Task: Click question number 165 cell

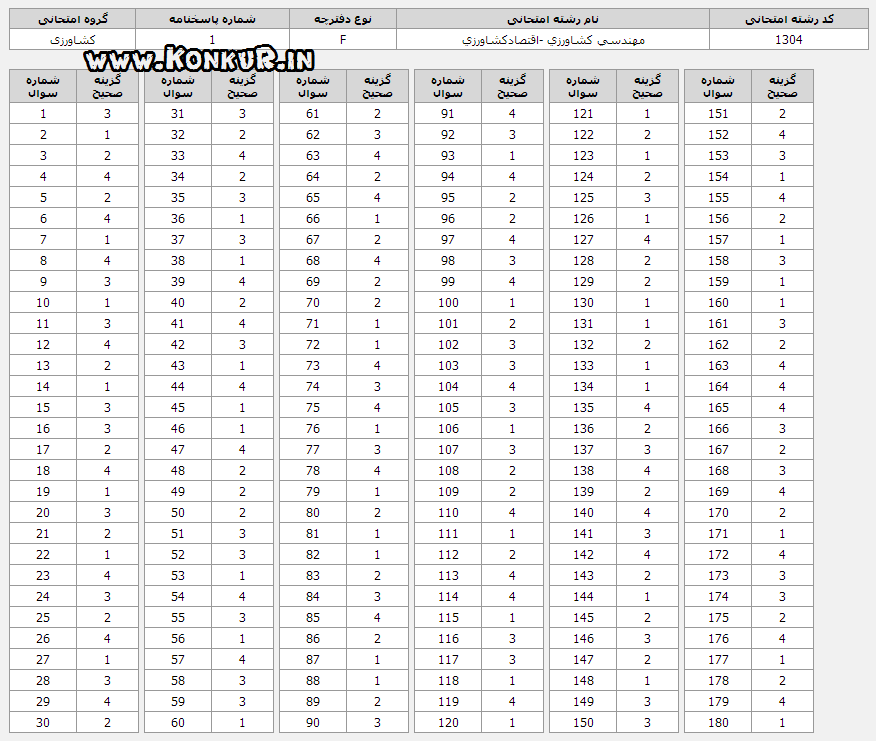Action: tap(718, 408)
